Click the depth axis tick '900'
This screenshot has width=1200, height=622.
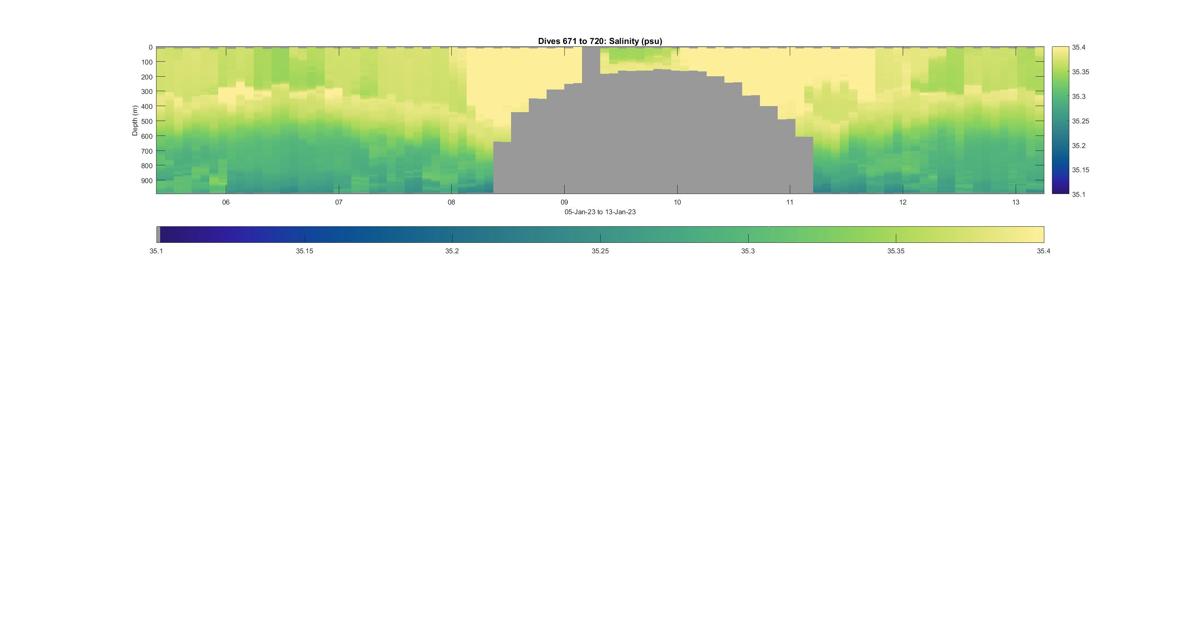point(146,181)
